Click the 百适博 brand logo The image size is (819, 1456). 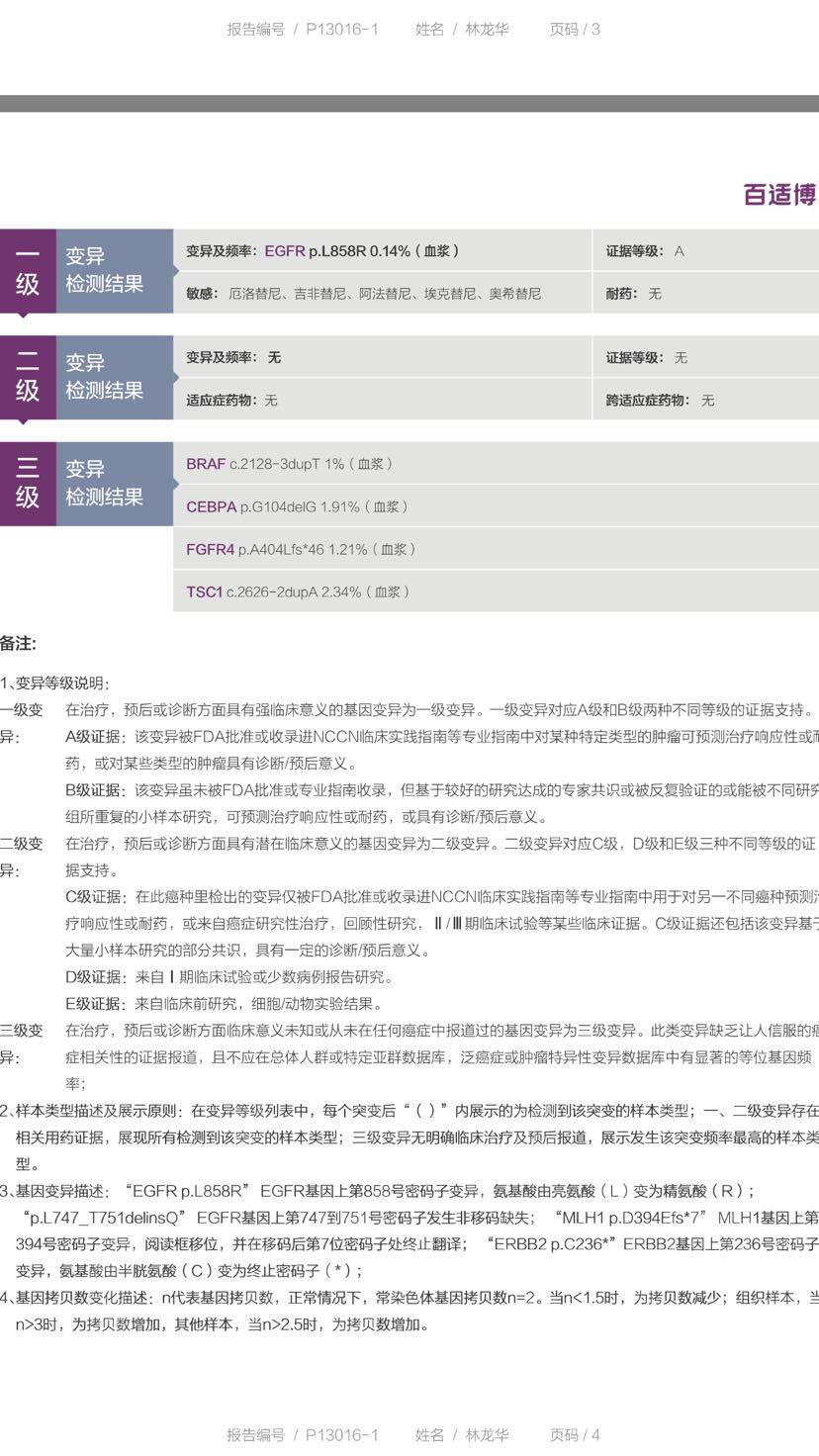point(779,195)
